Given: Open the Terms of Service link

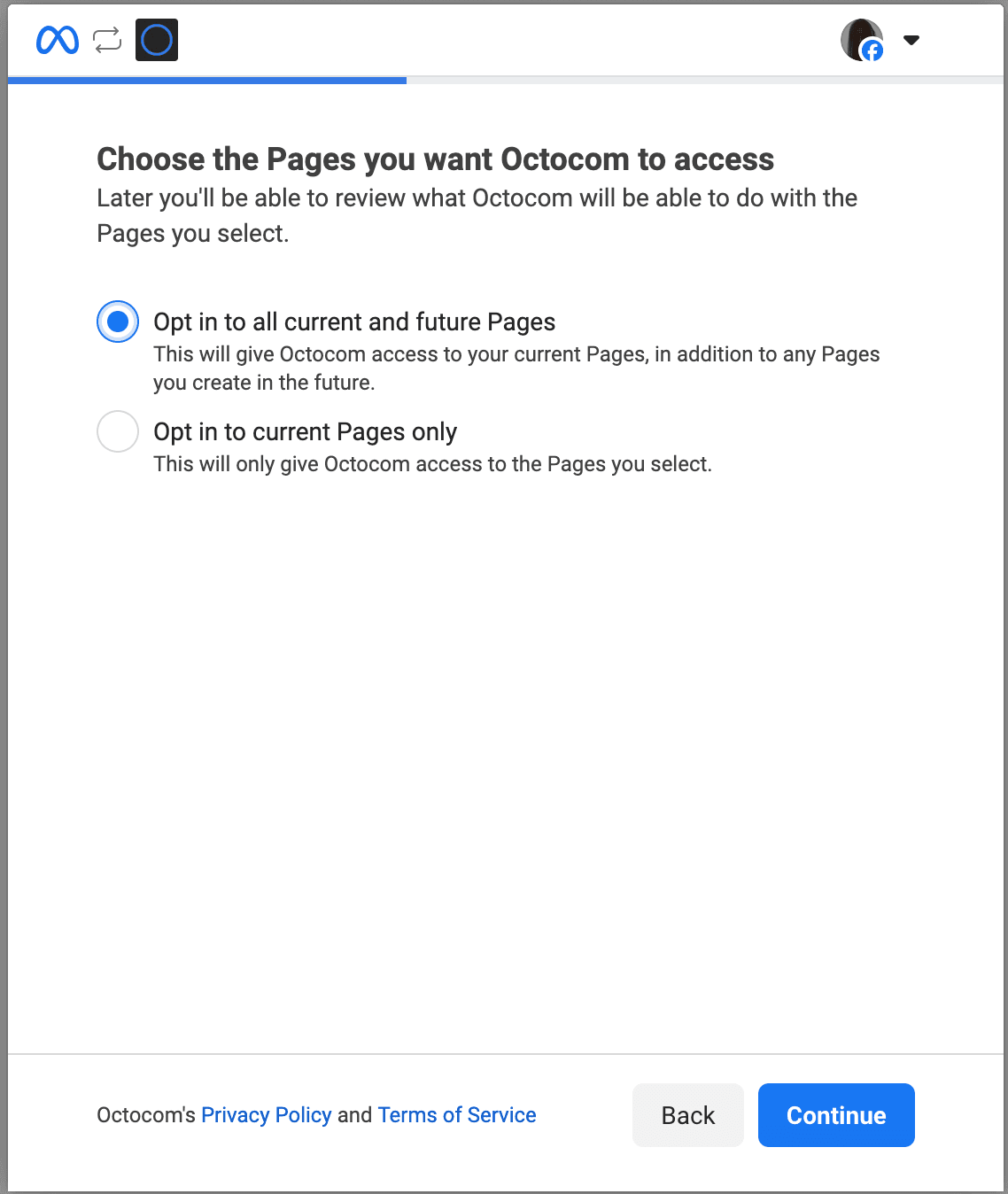Looking at the screenshot, I should (457, 1114).
